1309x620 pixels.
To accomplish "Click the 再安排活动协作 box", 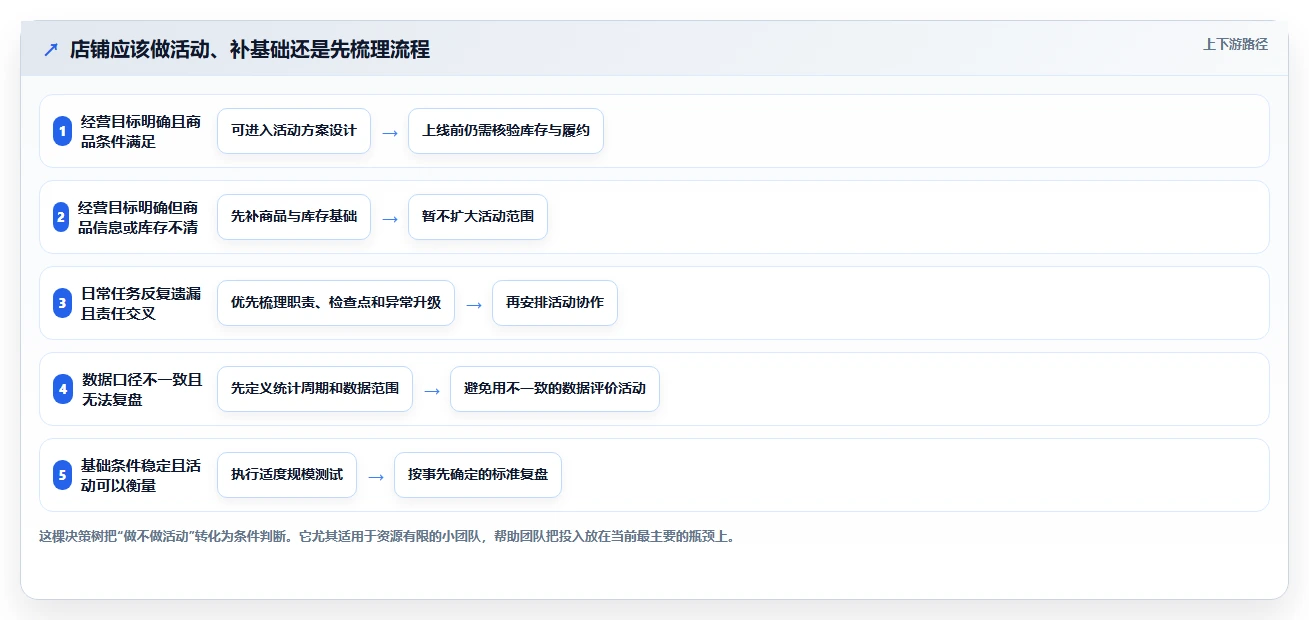I will click(x=555, y=303).
